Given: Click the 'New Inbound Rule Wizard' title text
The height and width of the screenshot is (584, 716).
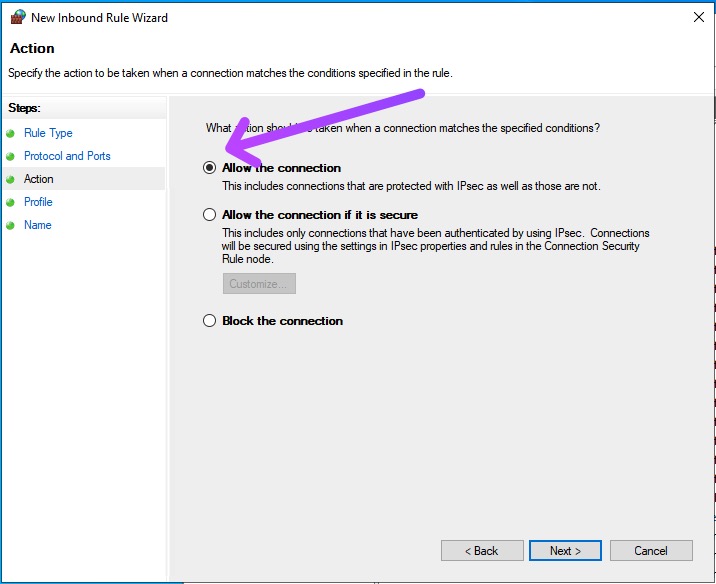Looking at the screenshot, I should (99, 18).
